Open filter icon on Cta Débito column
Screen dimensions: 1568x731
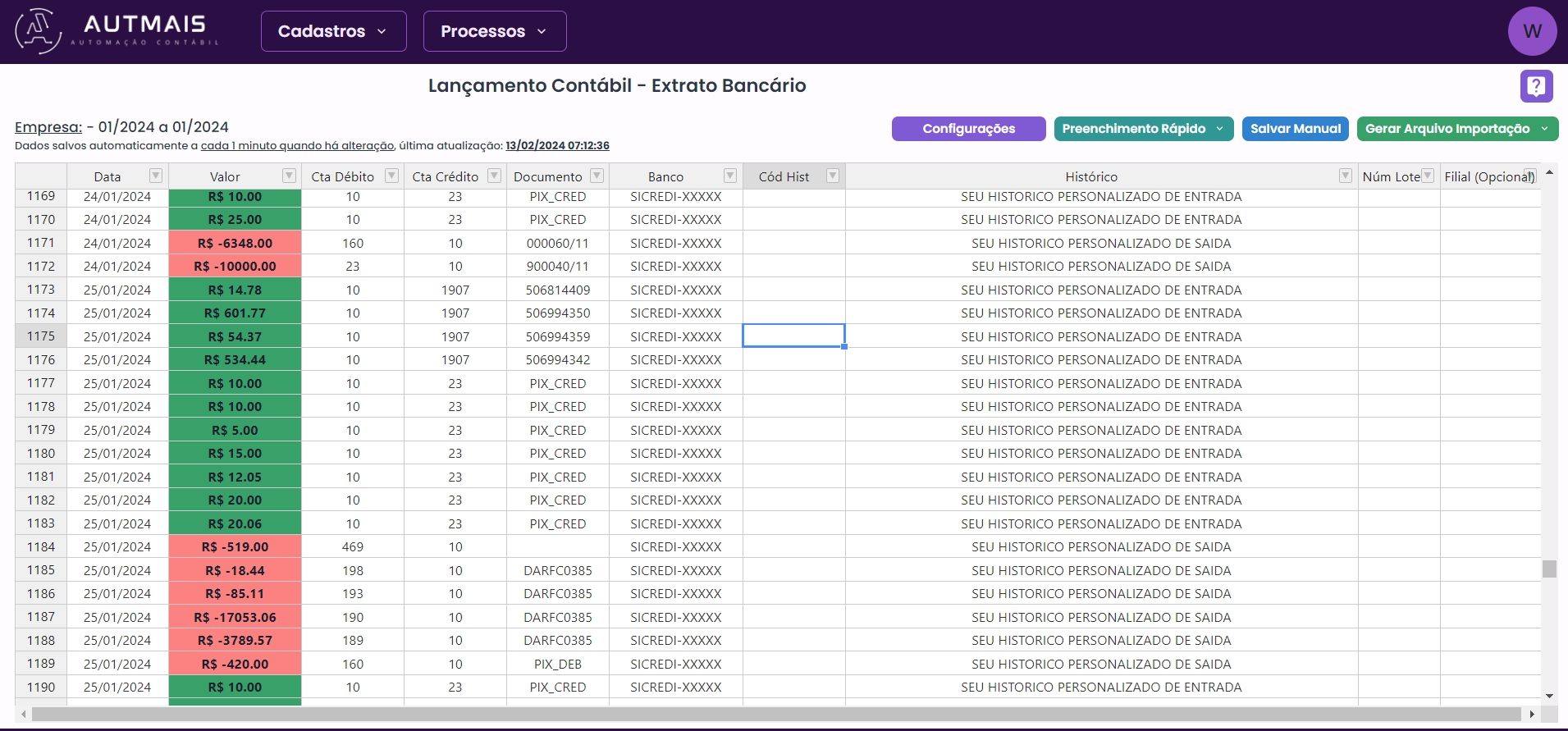coord(391,176)
